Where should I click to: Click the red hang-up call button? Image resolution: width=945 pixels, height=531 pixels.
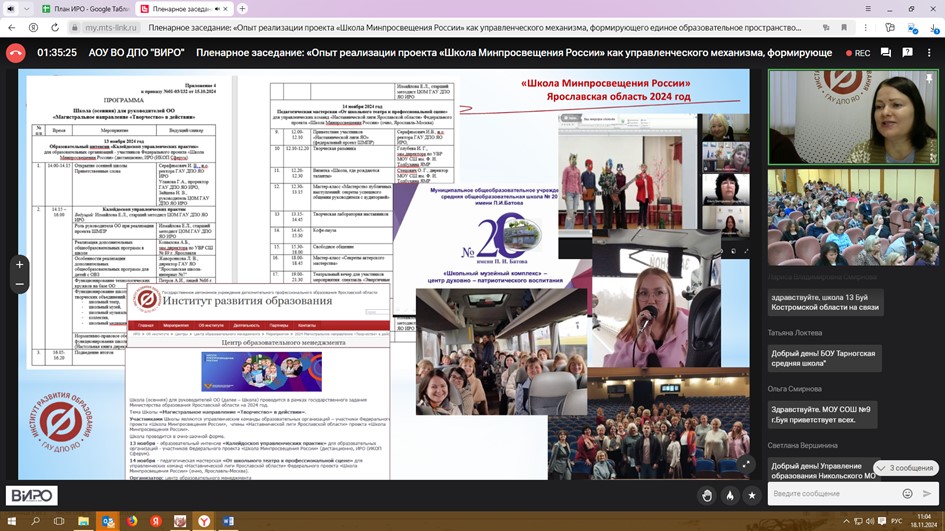pos(16,53)
